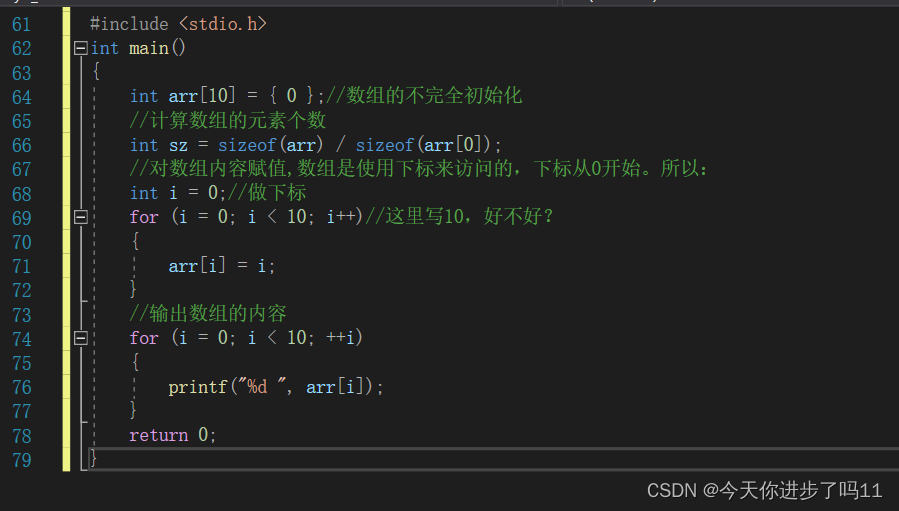The image size is (899, 511).
Task: Click the comment '//计算数组的元素个数'
Action: point(228,120)
